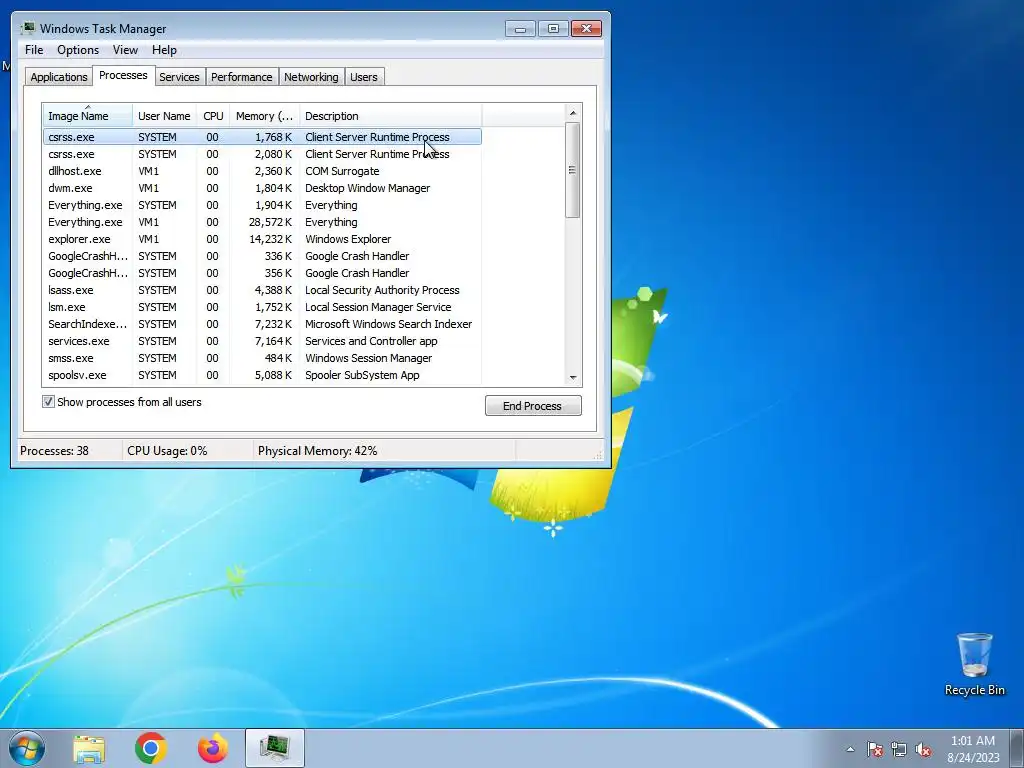Open the Options menu
This screenshot has width=1024, height=768.
[x=78, y=50]
